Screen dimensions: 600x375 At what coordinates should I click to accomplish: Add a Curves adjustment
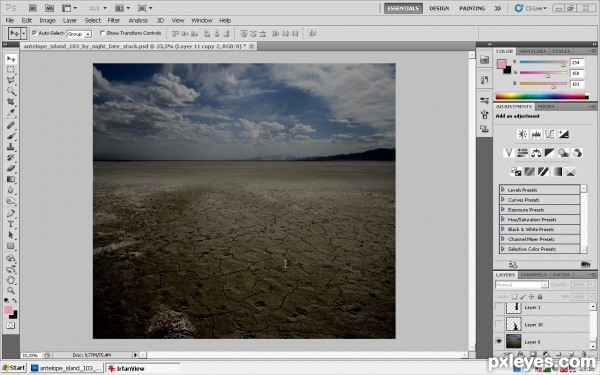(549, 134)
